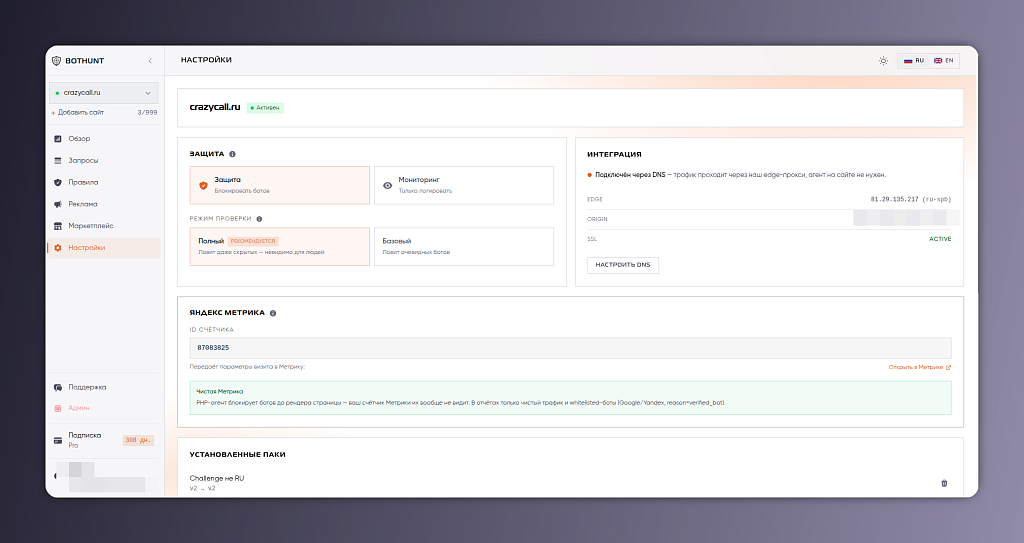
Task: Switch interface language to EN
Action: click(944, 61)
